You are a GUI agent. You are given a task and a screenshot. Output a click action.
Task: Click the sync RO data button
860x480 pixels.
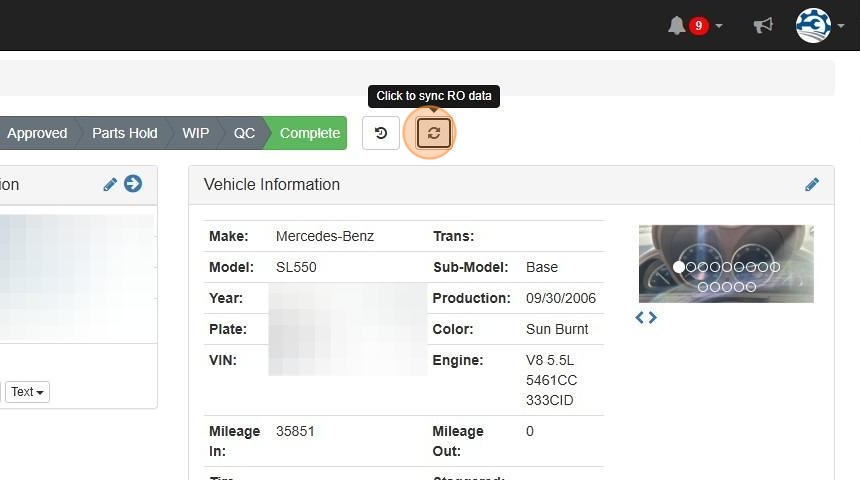[434, 133]
